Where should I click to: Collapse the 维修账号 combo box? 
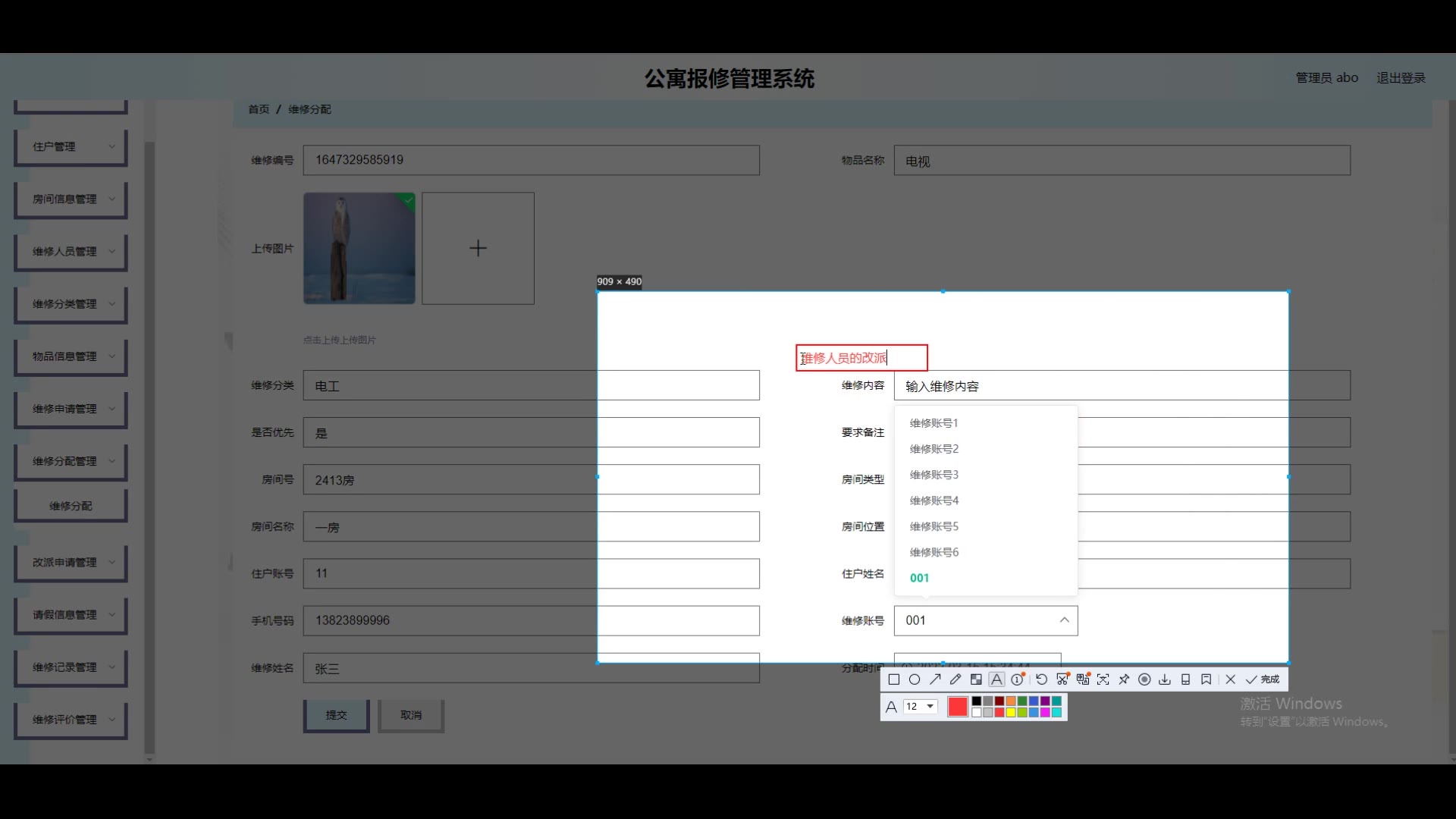click(x=986, y=620)
